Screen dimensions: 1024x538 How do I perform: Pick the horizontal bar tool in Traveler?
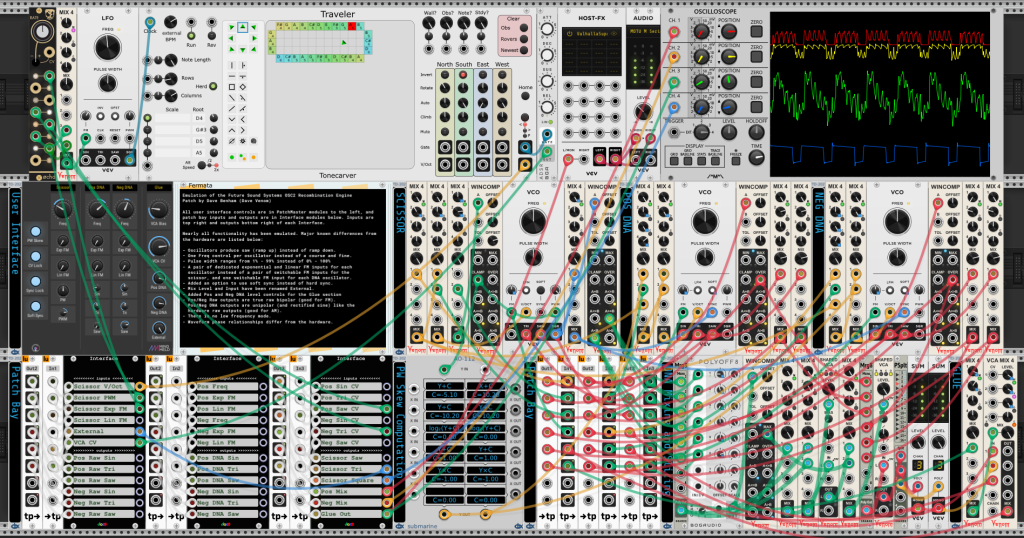pos(232,76)
